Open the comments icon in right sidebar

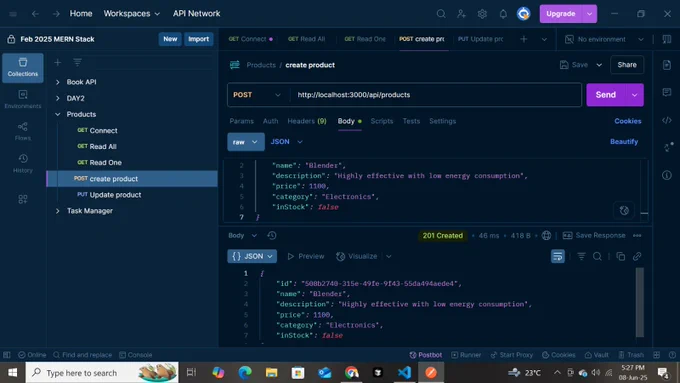(667, 92)
